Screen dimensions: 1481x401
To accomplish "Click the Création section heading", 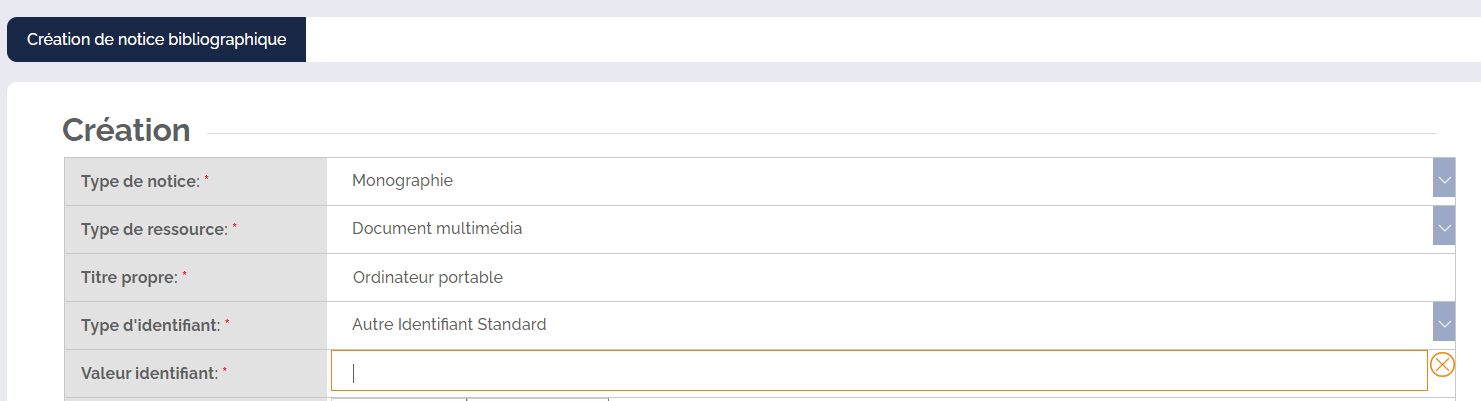I will [x=126, y=130].
